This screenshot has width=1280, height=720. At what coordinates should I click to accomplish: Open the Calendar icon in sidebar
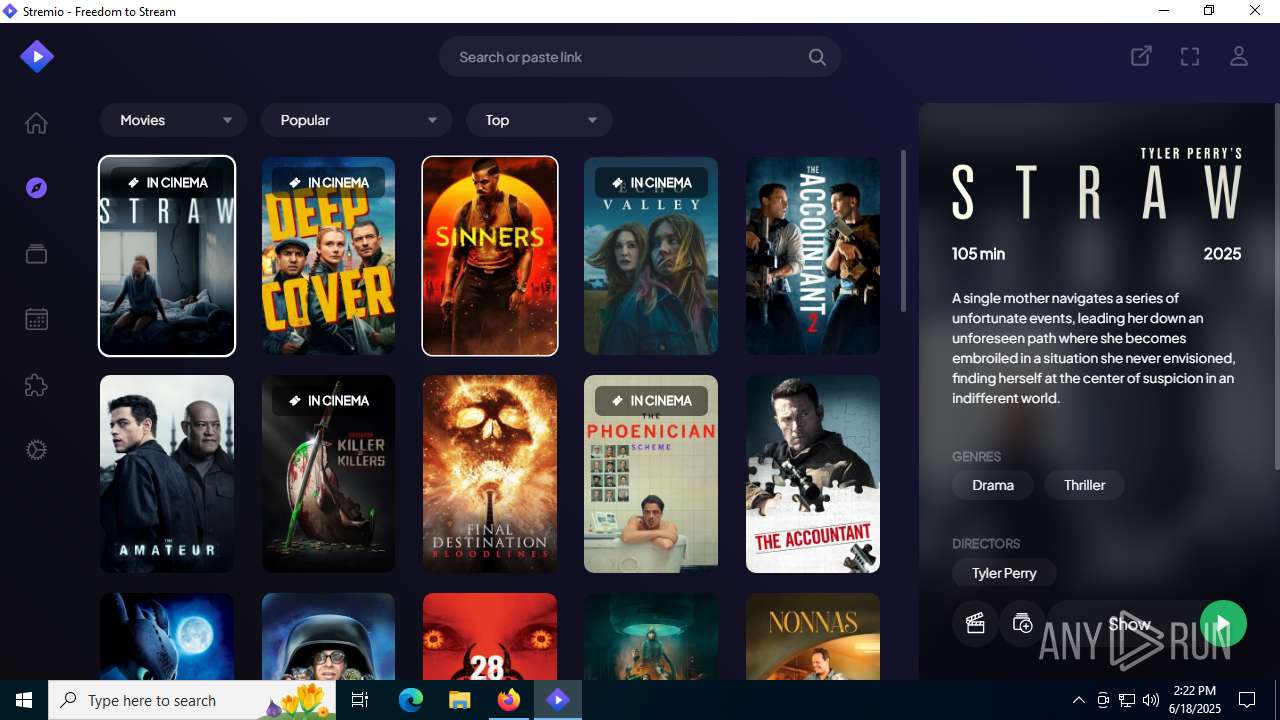coord(36,320)
